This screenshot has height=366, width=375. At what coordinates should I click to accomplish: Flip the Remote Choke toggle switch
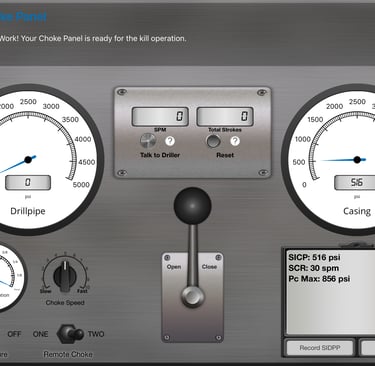pos(71,334)
